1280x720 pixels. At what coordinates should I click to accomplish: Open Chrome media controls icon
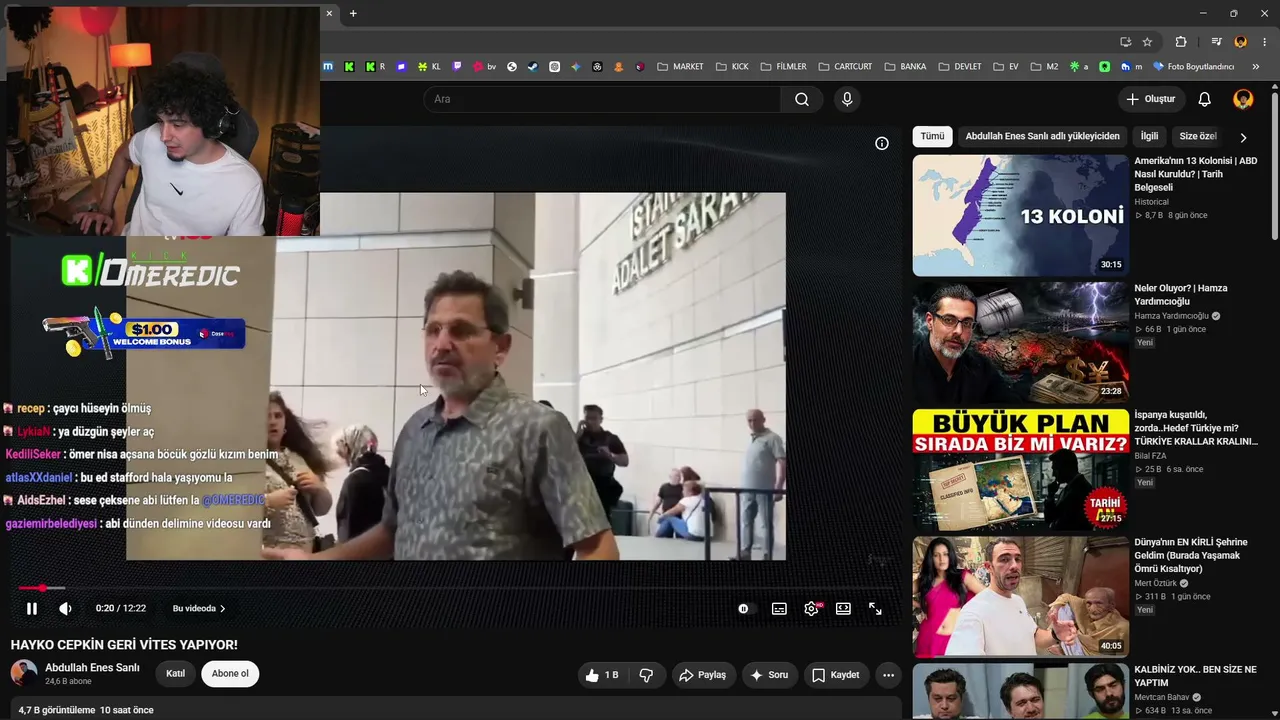[x=1216, y=42]
